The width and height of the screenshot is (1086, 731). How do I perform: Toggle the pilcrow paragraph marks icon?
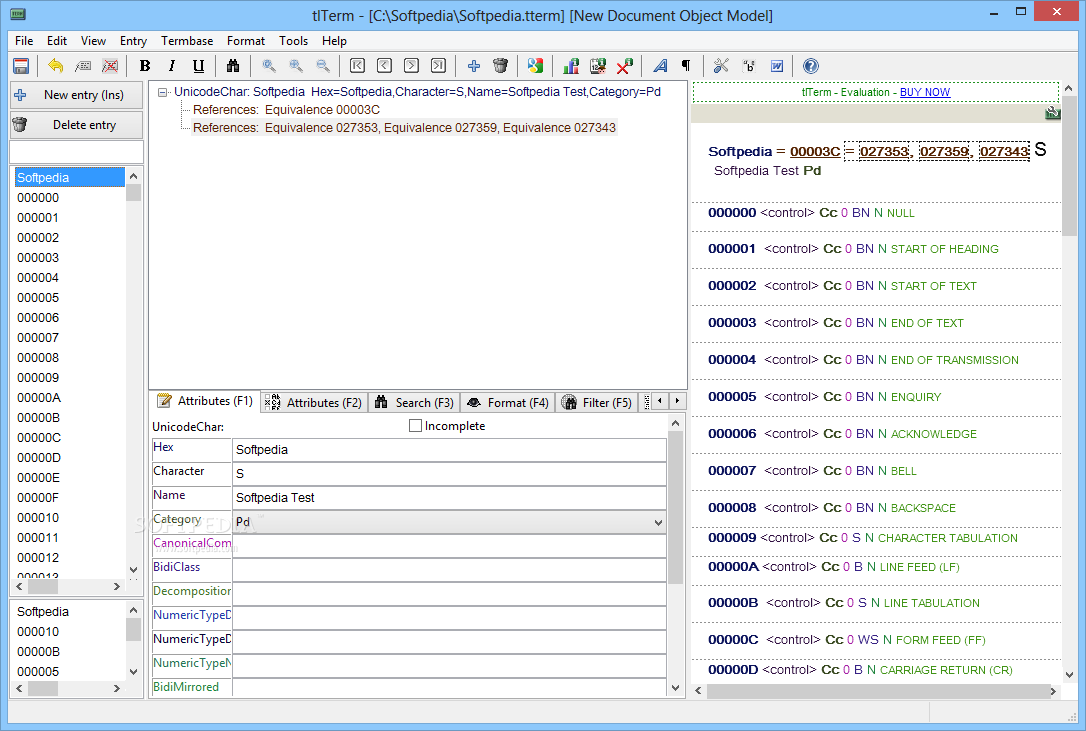coord(686,66)
